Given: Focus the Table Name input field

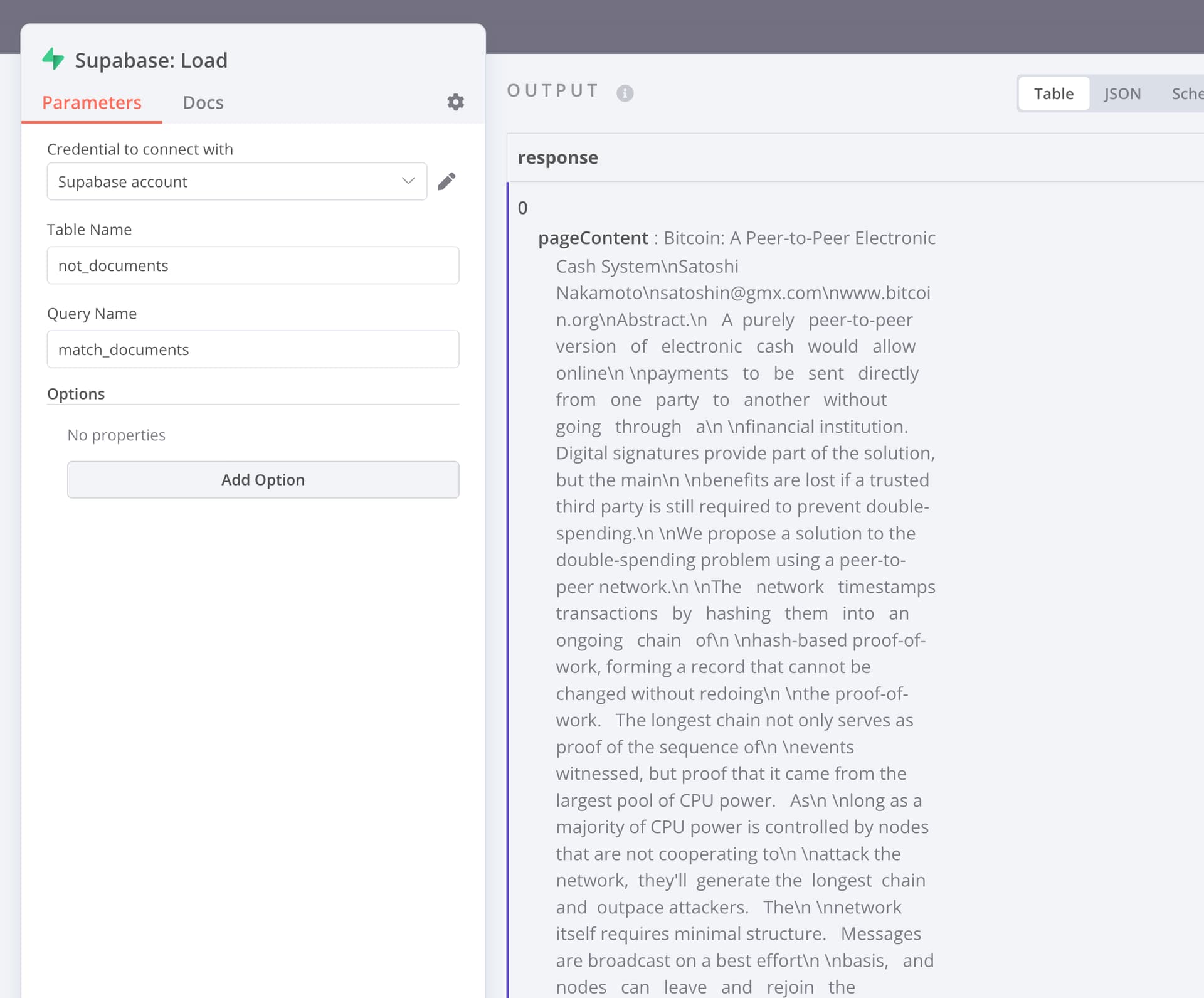Looking at the screenshot, I should pos(253,265).
